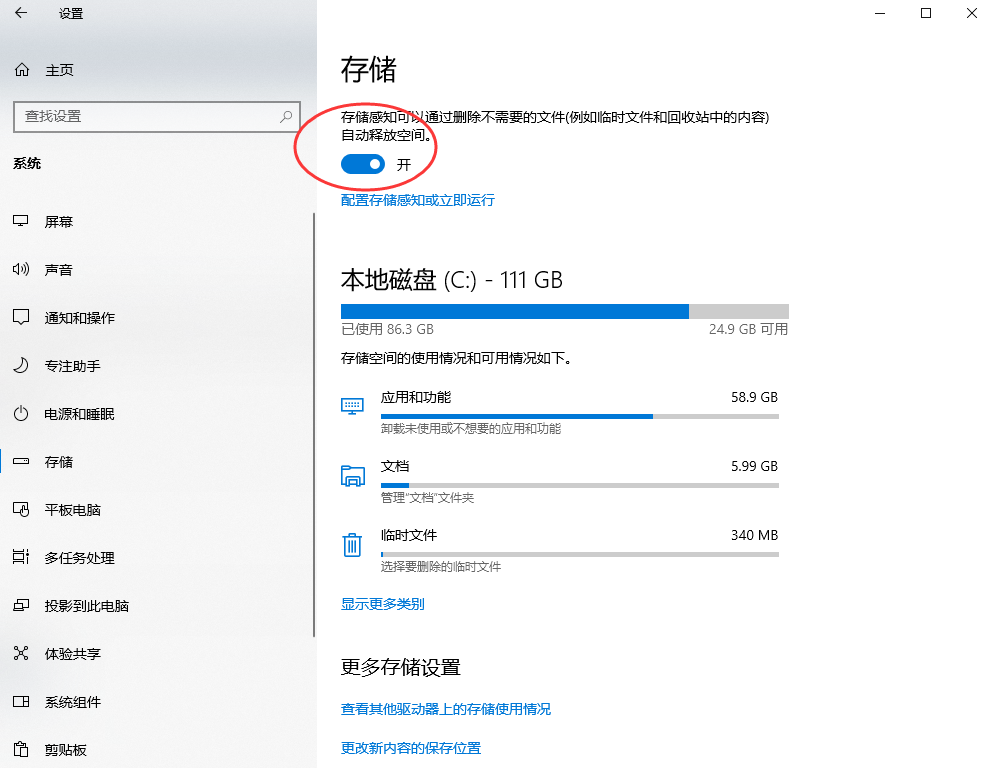Click the 临时文件 usage bar
The image size is (986, 768).
pos(580,554)
